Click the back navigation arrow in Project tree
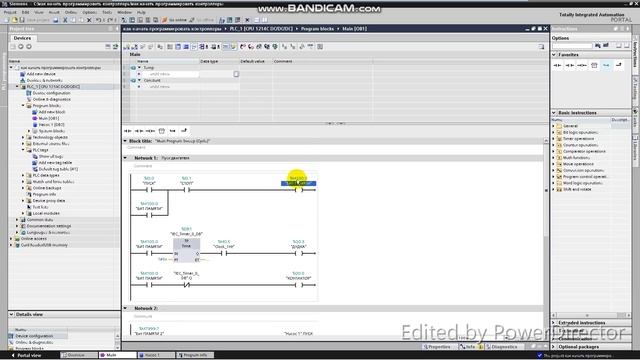The width and height of the screenshot is (640, 360). pyautogui.click(x=21, y=47)
